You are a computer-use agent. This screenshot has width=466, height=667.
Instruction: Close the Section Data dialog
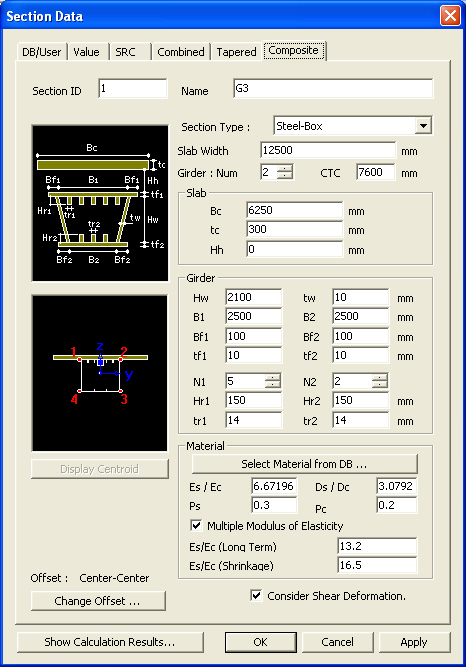pyautogui.click(x=450, y=16)
